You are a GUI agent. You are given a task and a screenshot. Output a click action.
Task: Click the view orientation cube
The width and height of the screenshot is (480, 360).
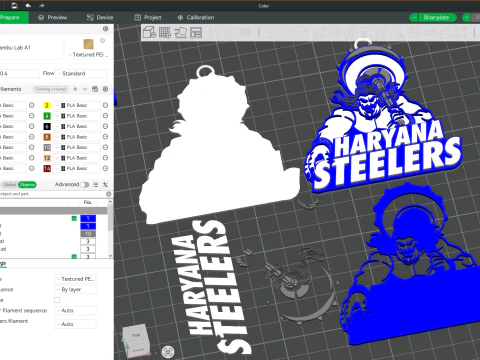pos(136,341)
